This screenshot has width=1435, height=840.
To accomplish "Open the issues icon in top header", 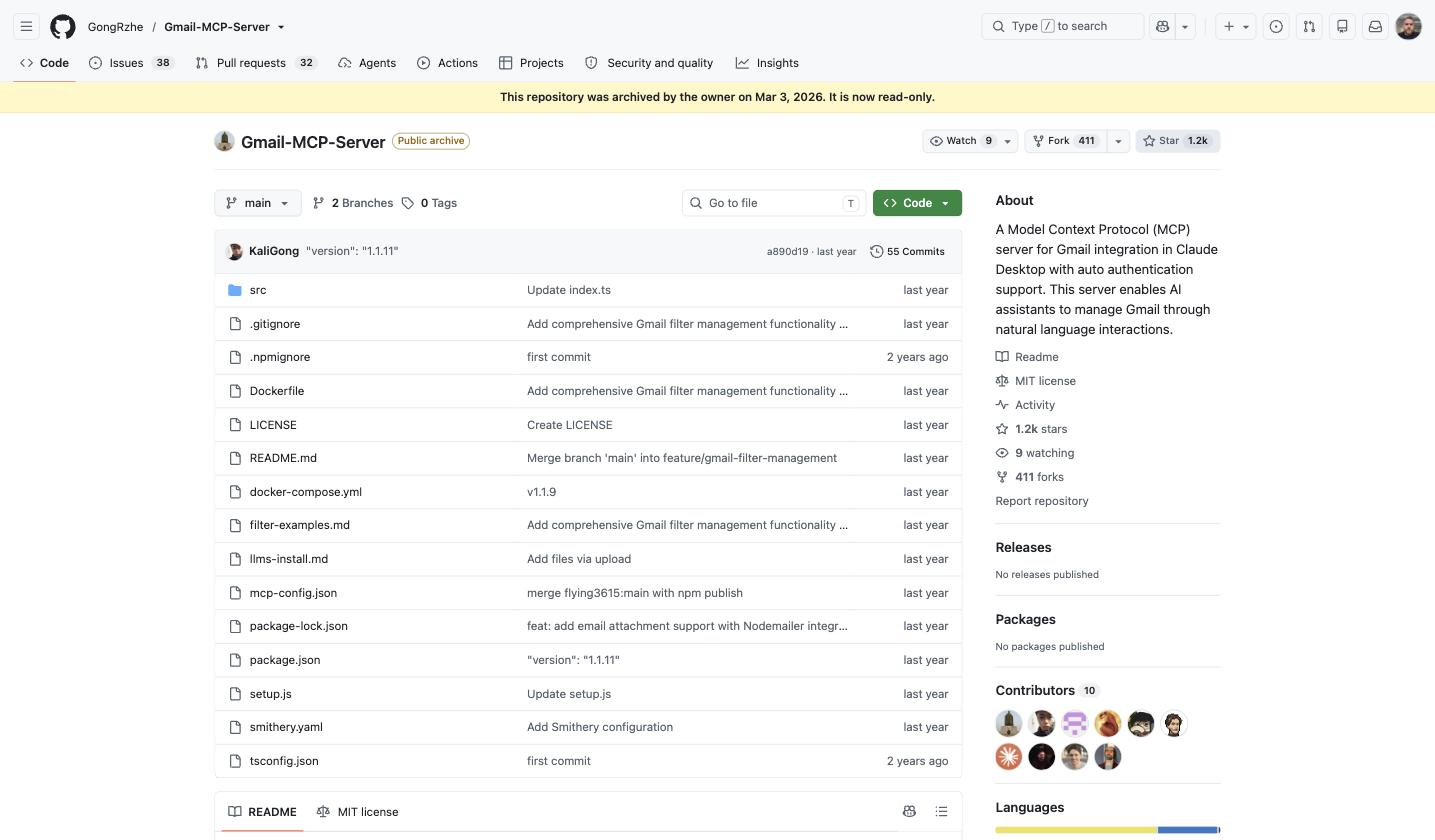I will (x=1276, y=27).
